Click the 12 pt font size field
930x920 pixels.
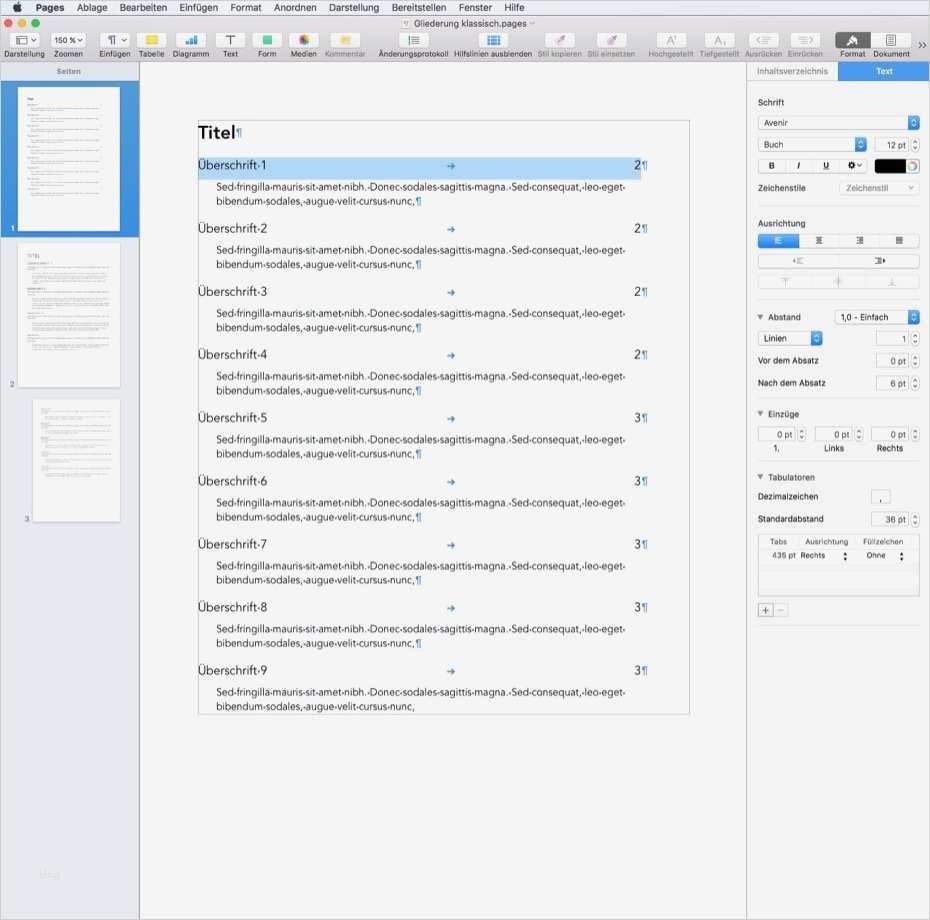coord(892,145)
